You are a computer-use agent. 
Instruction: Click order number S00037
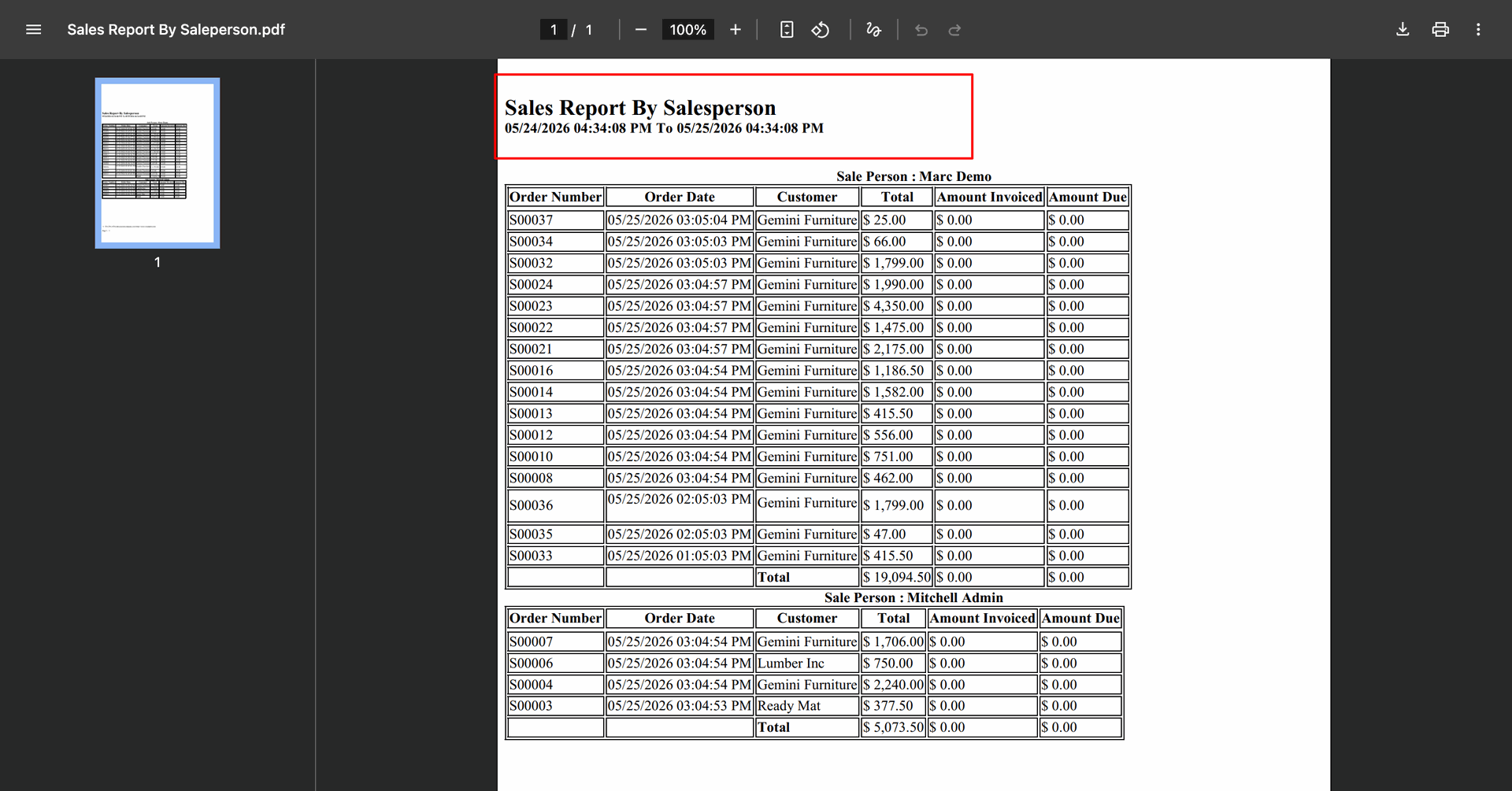point(532,220)
